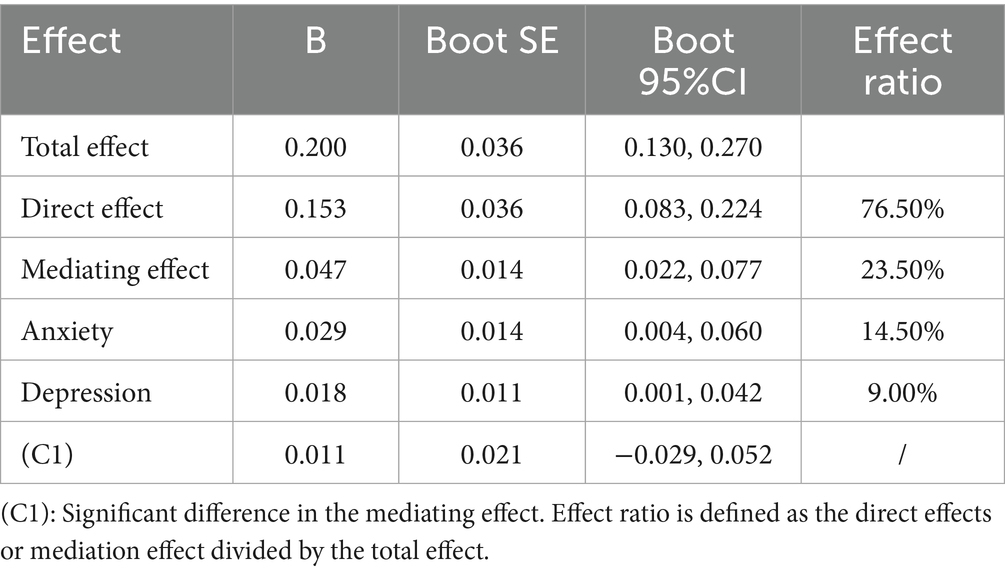Select the 23.50% effect ratio cell
Viewport: 1005px width, 573px height.
902,270
